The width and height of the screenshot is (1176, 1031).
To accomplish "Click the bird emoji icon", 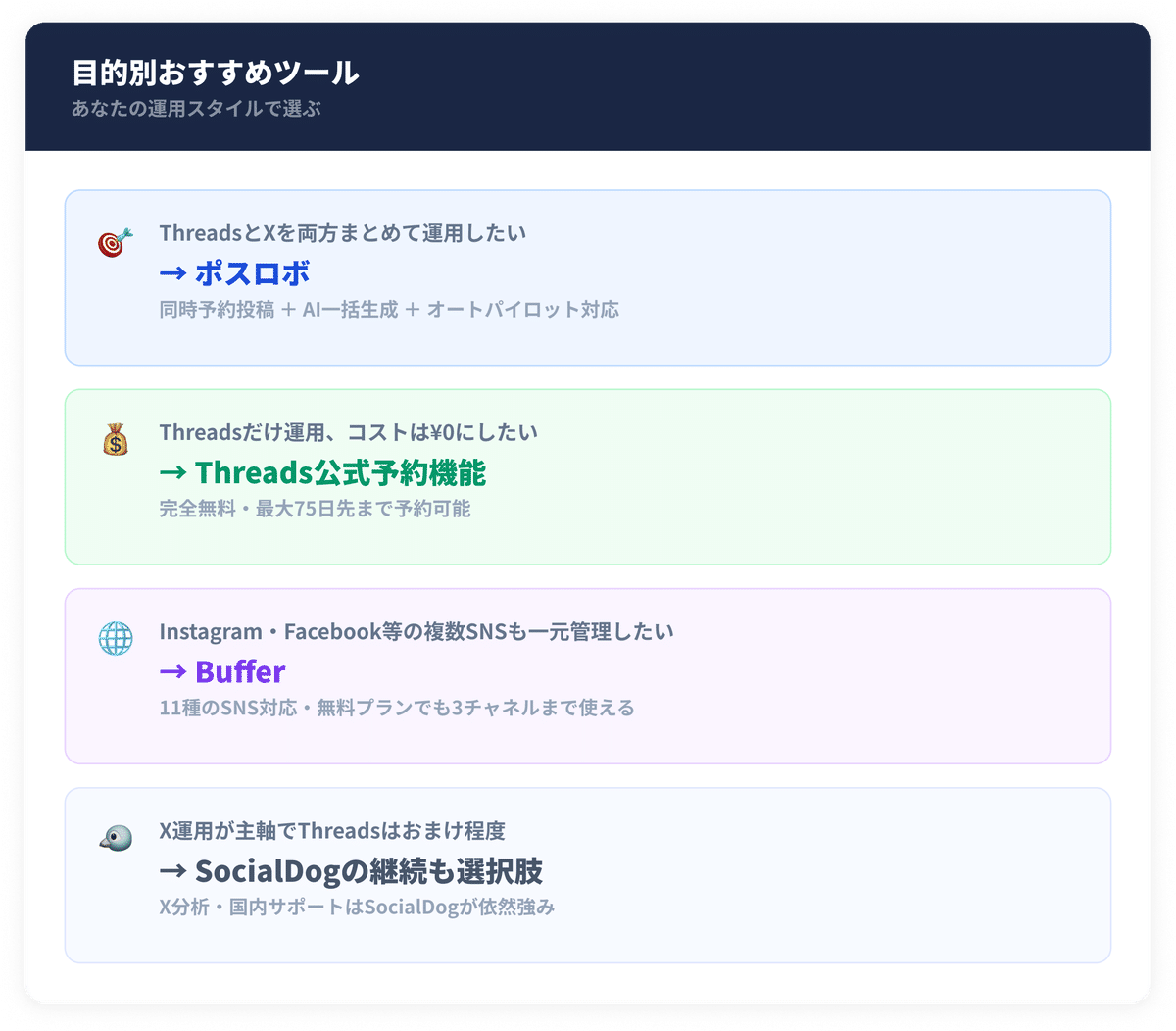I will coord(116,838).
